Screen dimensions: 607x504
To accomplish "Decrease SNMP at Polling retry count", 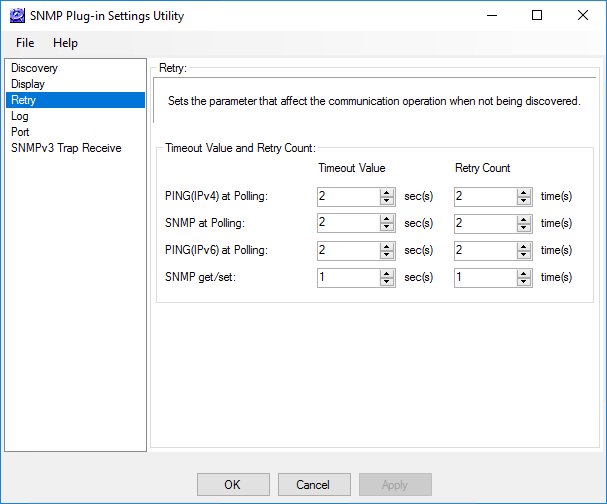I will 523,228.
